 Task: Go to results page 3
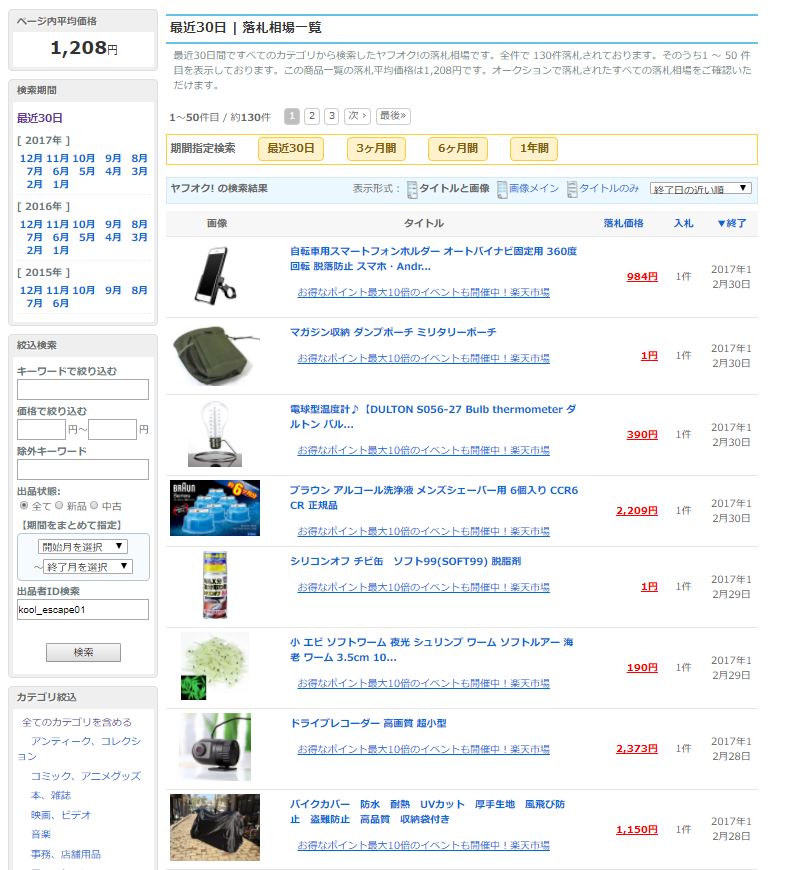click(x=331, y=116)
